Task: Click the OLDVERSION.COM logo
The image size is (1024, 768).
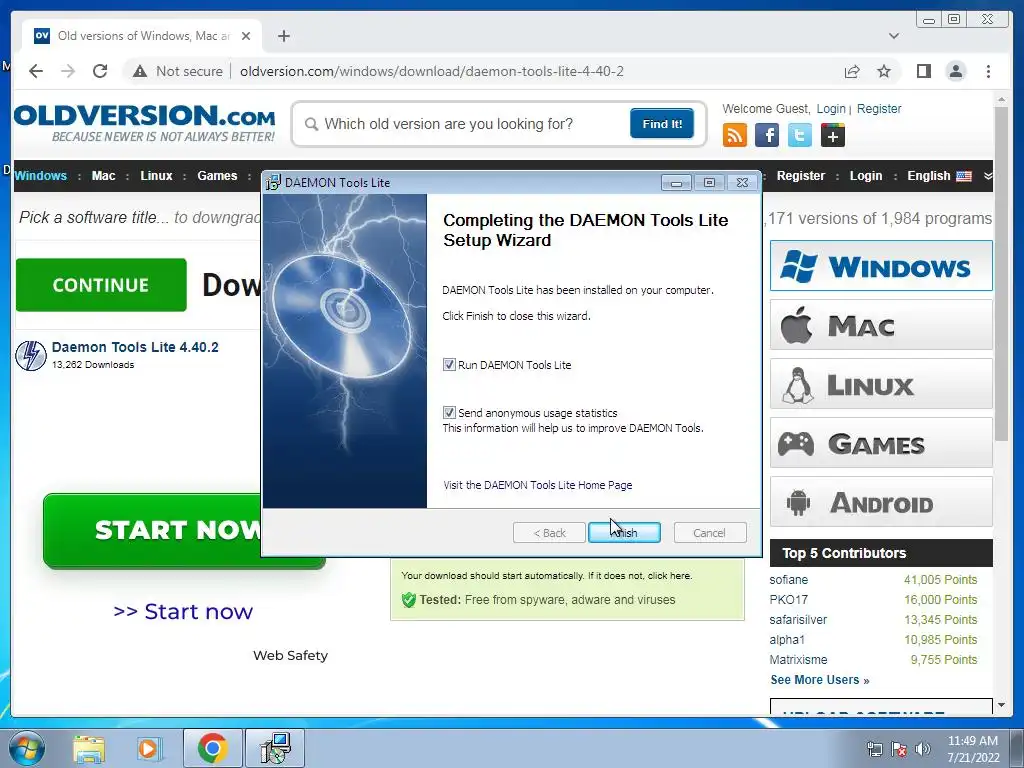Action: (144, 123)
